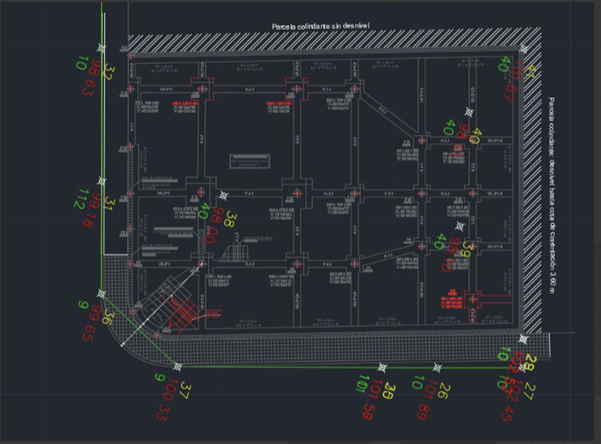Click yellow point number 37
The width and height of the screenshot is (601, 444).
185,390
